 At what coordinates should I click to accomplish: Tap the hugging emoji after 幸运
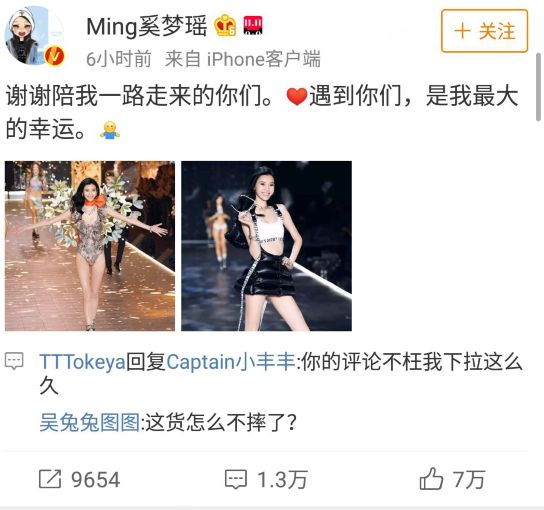(x=110, y=130)
